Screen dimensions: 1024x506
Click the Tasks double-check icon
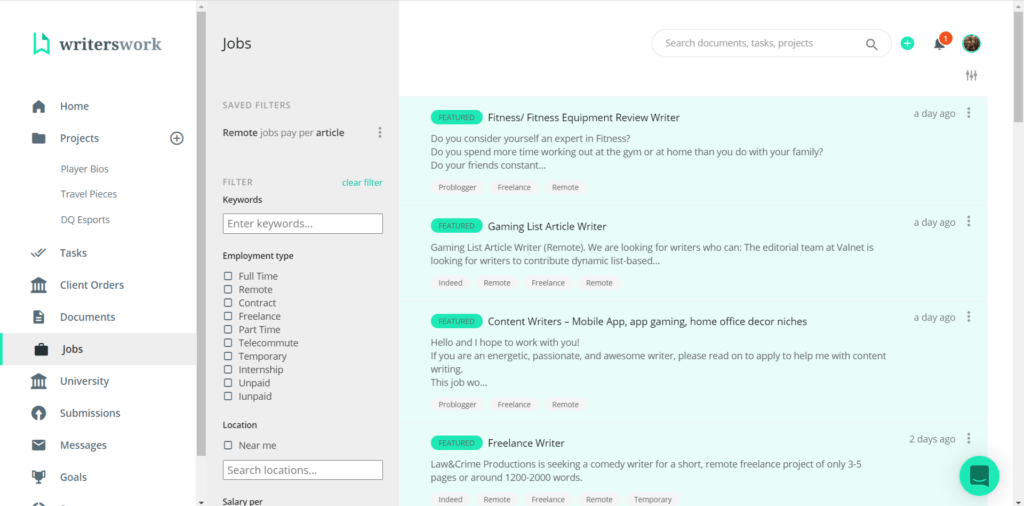pos(39,253)
